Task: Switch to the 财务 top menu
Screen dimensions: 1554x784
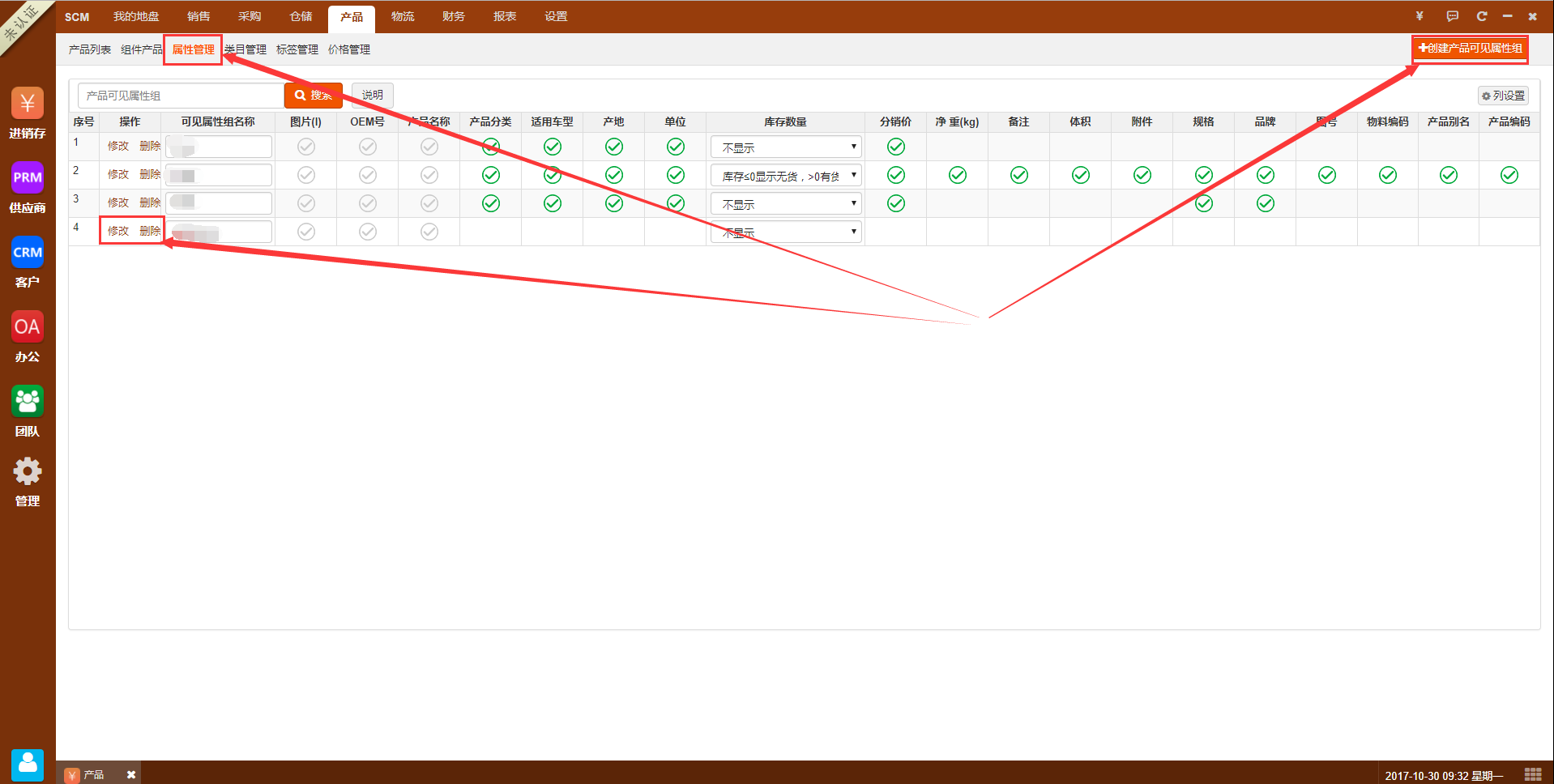Action: (454, 16)
